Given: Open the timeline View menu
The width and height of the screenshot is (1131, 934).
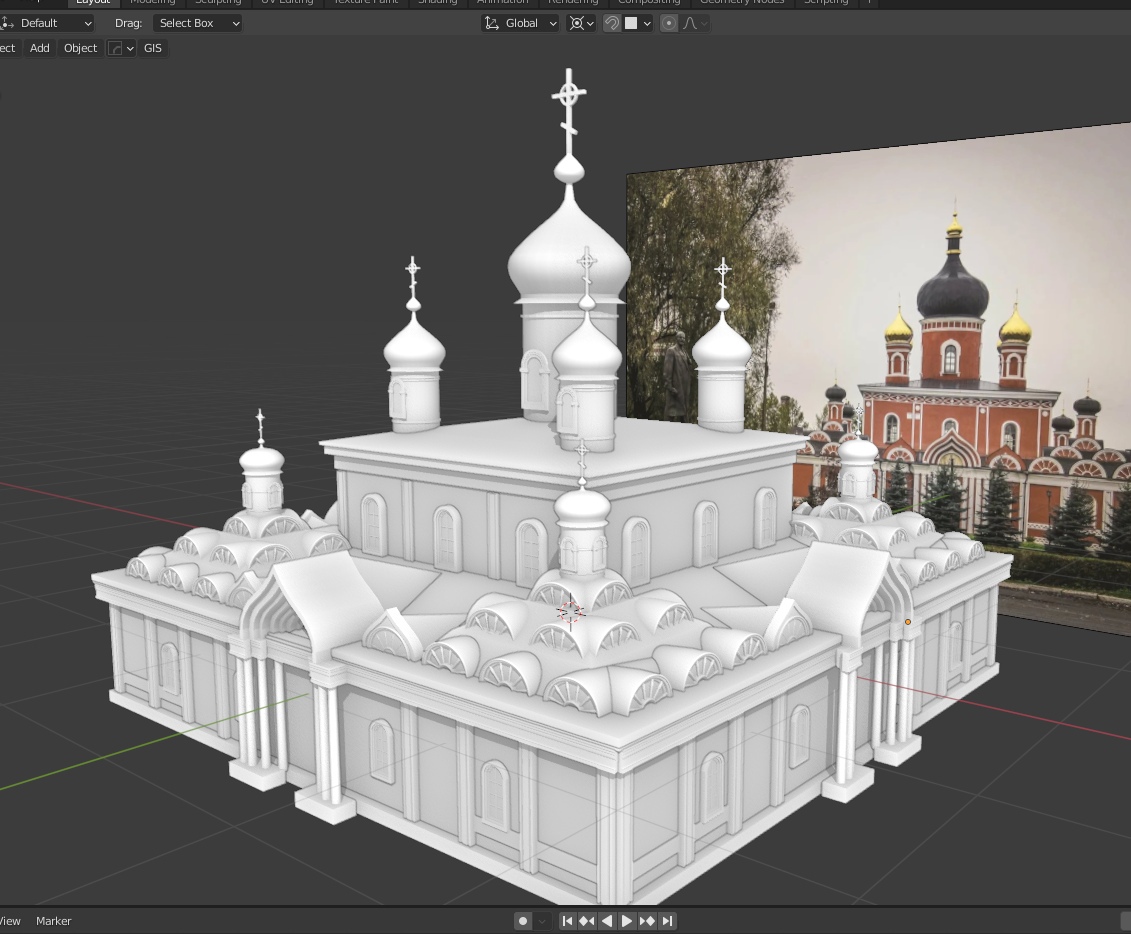Looking at the screenshot, I should point(9,921).
